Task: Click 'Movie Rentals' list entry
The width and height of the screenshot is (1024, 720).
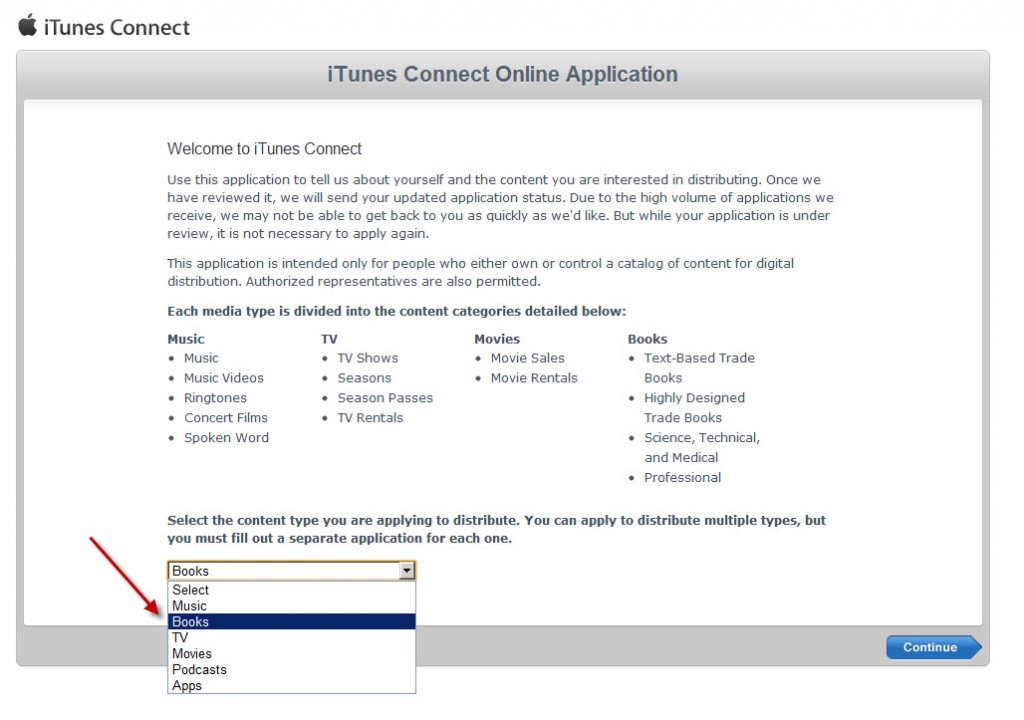Action: [534, 378]
